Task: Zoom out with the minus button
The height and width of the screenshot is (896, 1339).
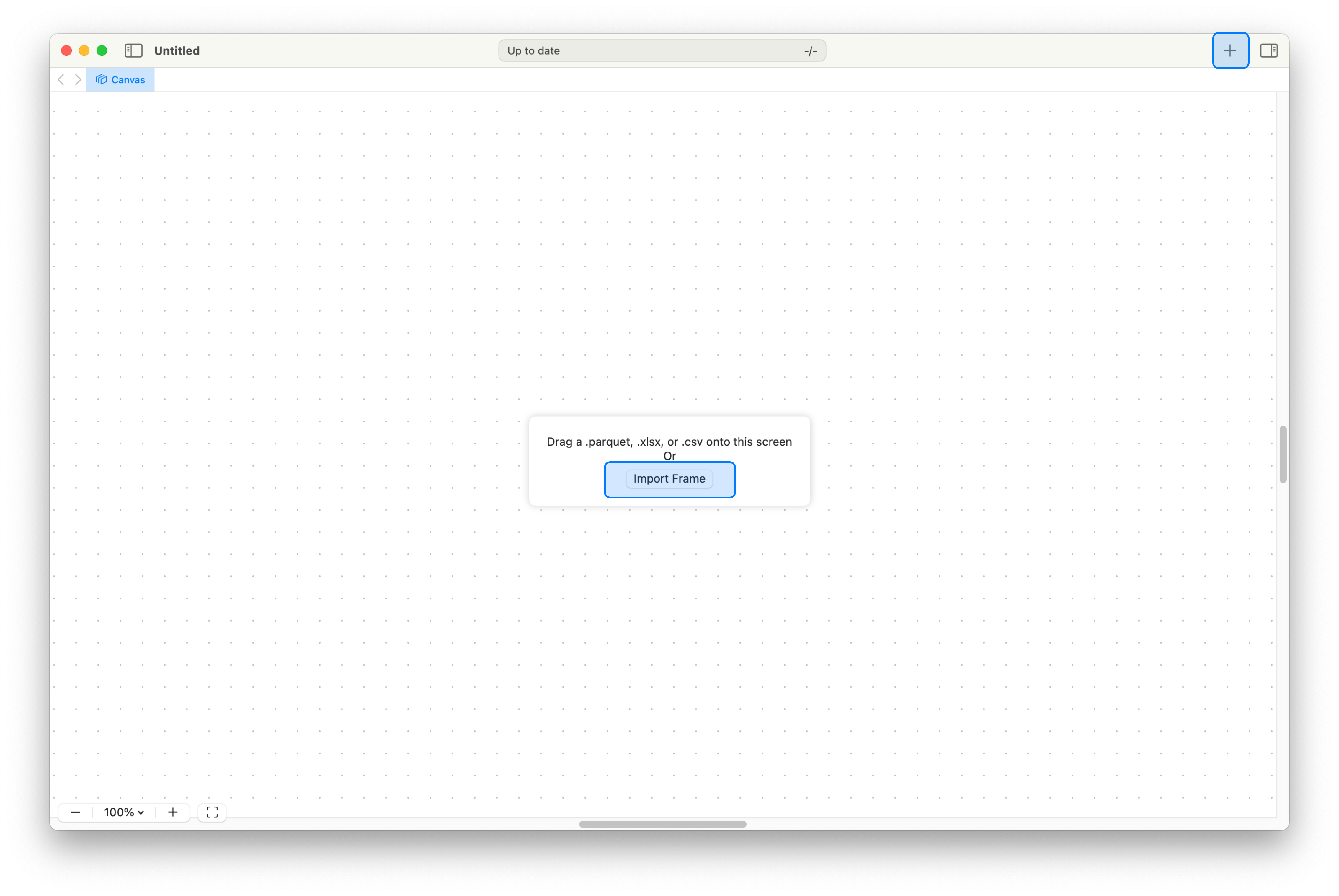Action: click(76, 812)
